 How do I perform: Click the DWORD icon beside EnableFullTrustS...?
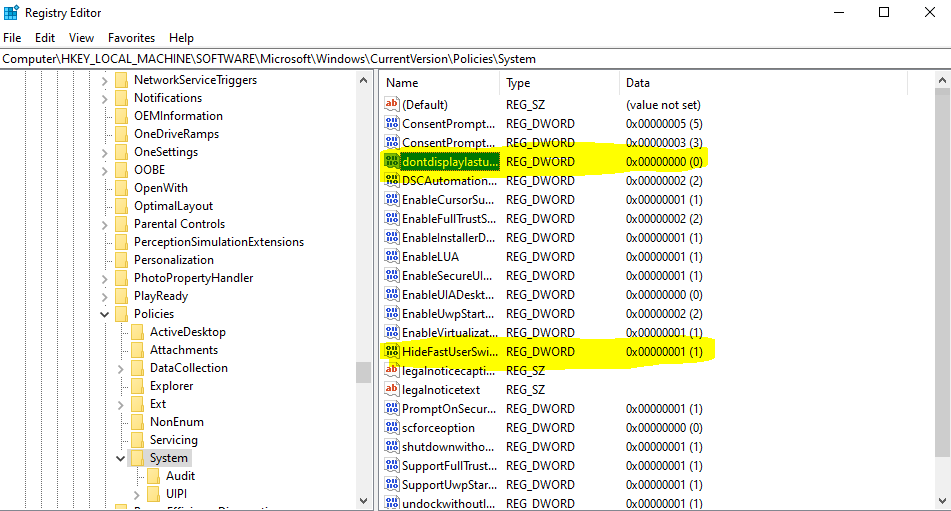(x=392, y=219)
